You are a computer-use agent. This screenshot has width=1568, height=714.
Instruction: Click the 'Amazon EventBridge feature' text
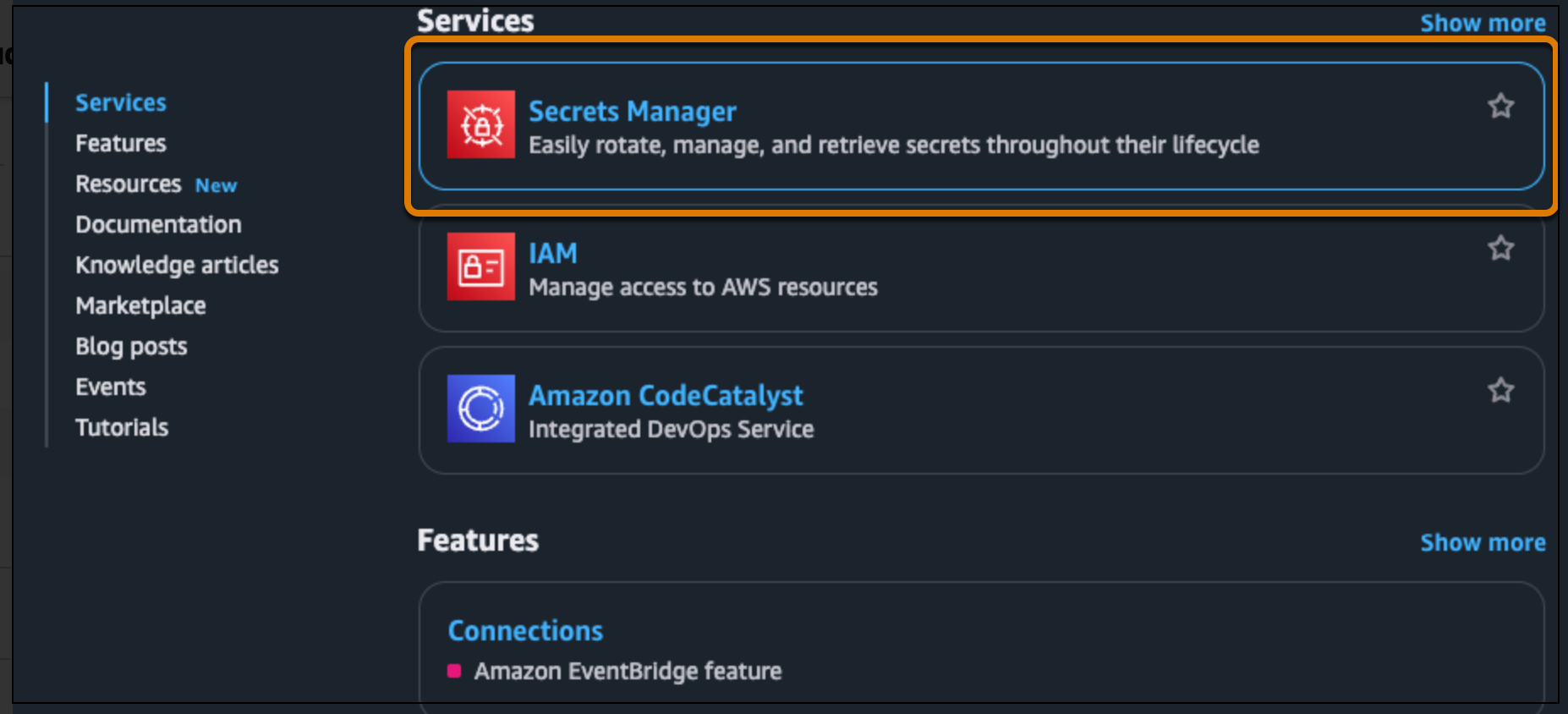(628, 671)
